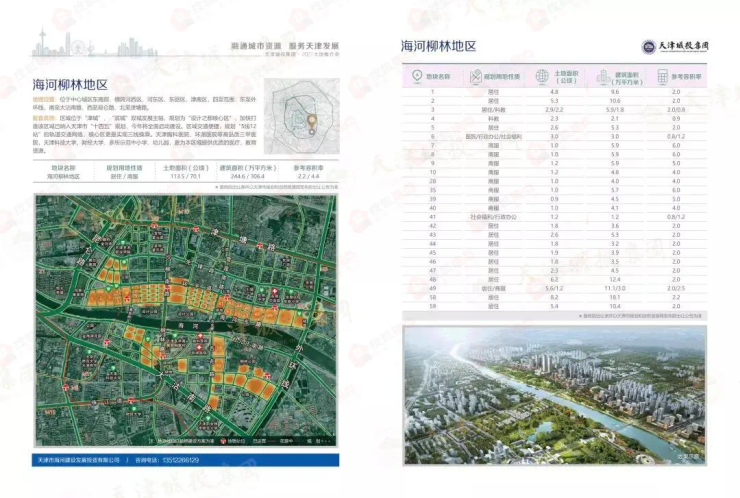
Task: Open the aerial rendering of Haihe riverside
Action: click(x=555, y=395)
